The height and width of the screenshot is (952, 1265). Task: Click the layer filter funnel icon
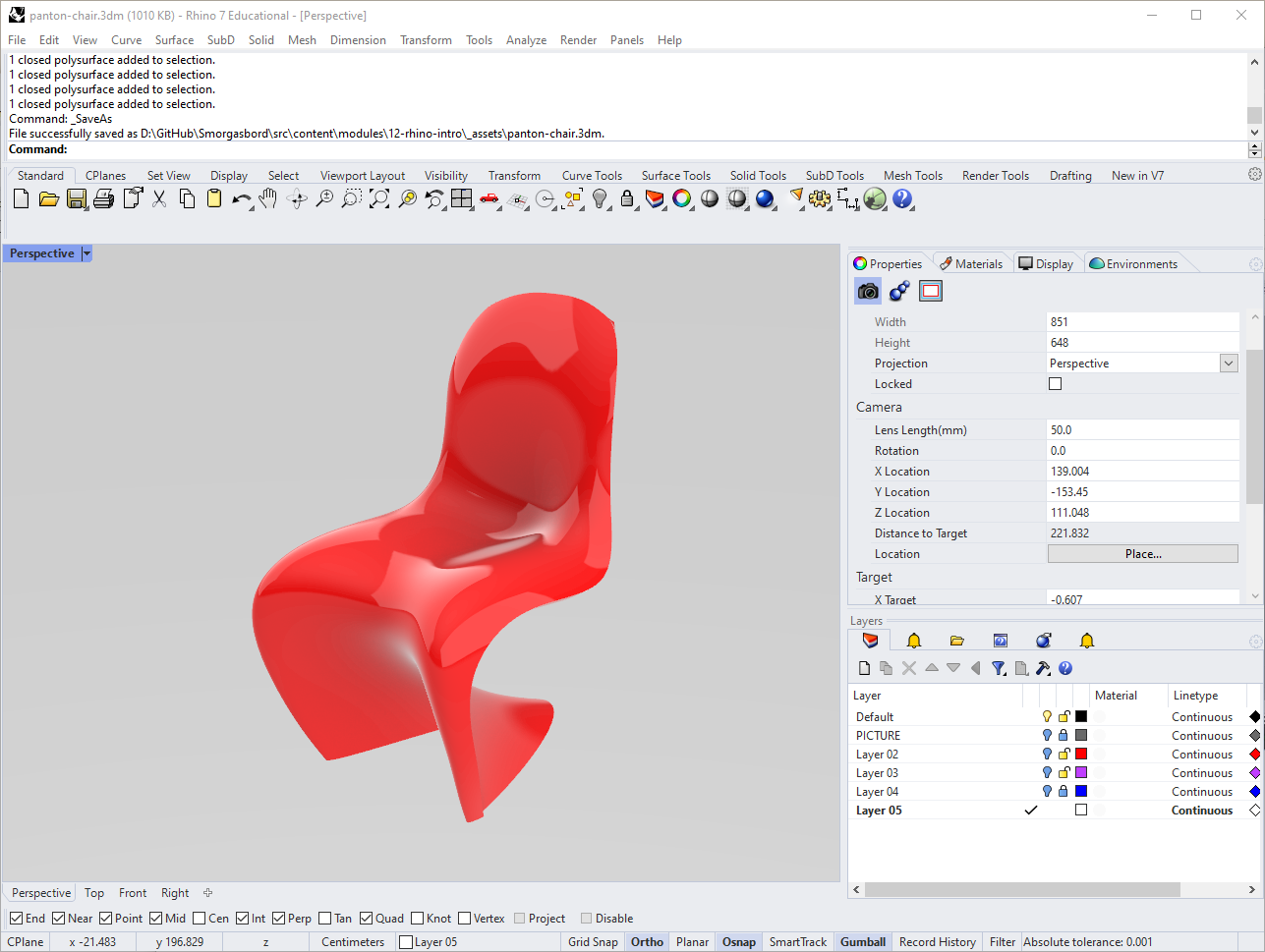[x=999, y=668]
